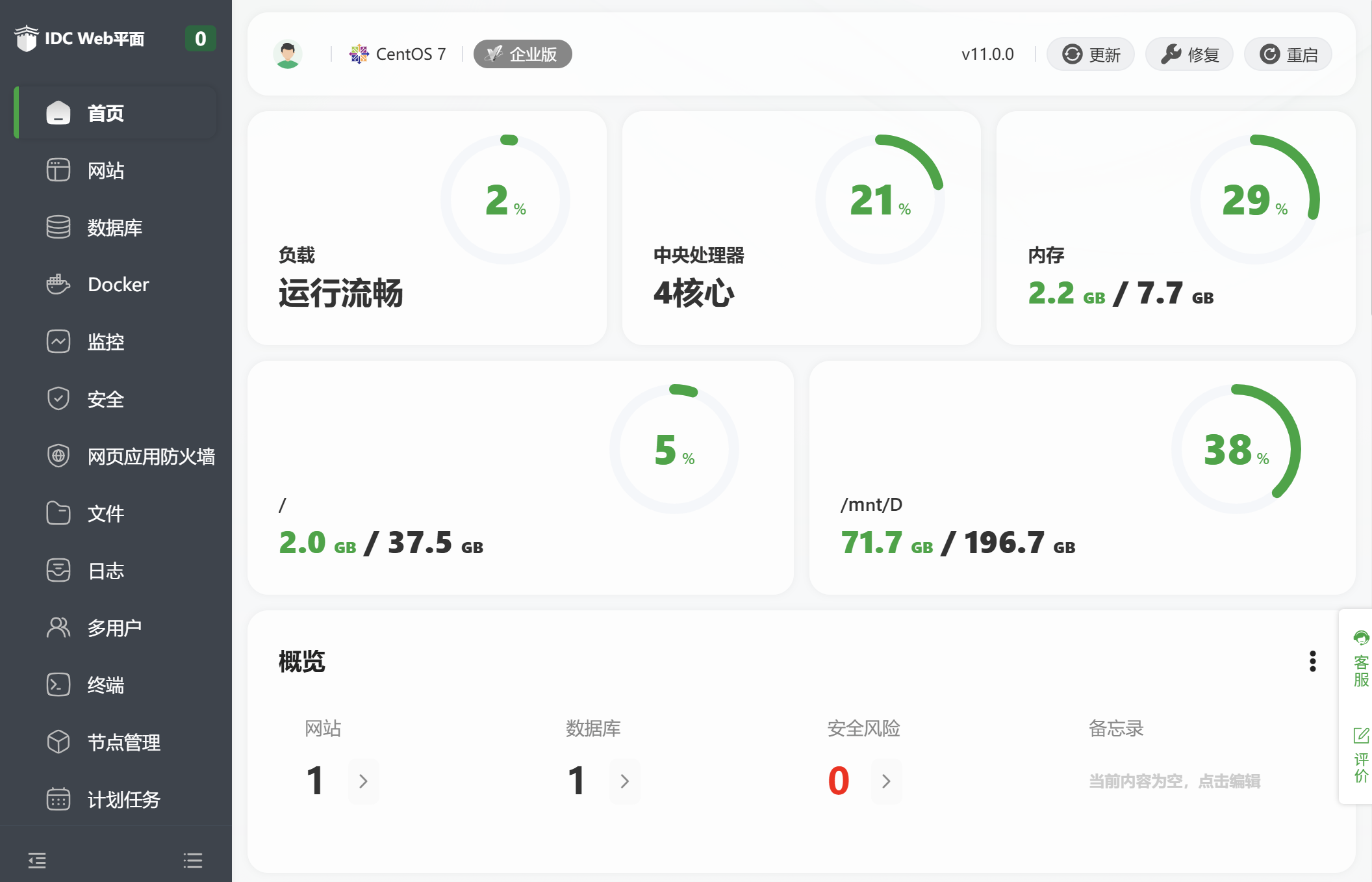Click the CentOS 7 system label

tap(411, 54)
